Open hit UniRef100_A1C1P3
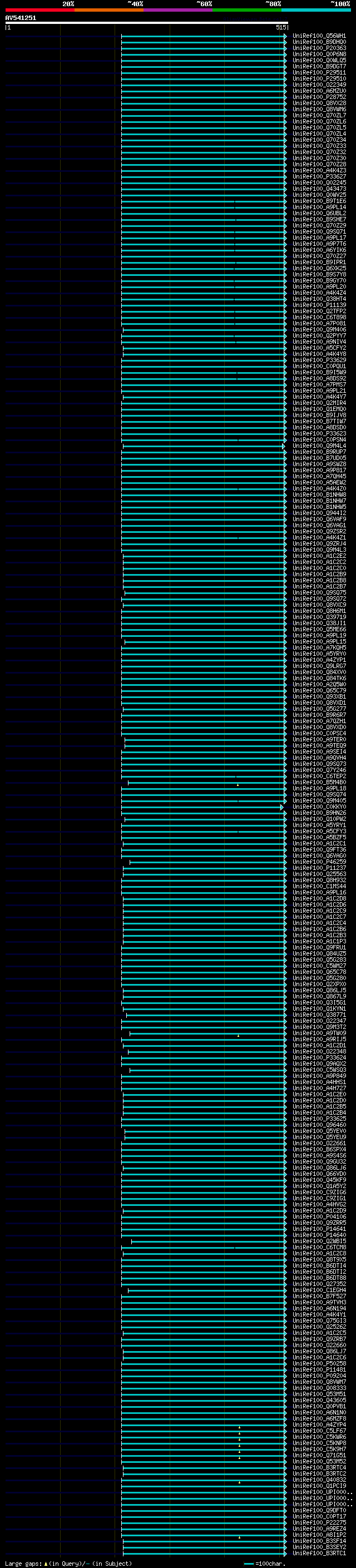The image size is (356, 1568). [319, 942]
